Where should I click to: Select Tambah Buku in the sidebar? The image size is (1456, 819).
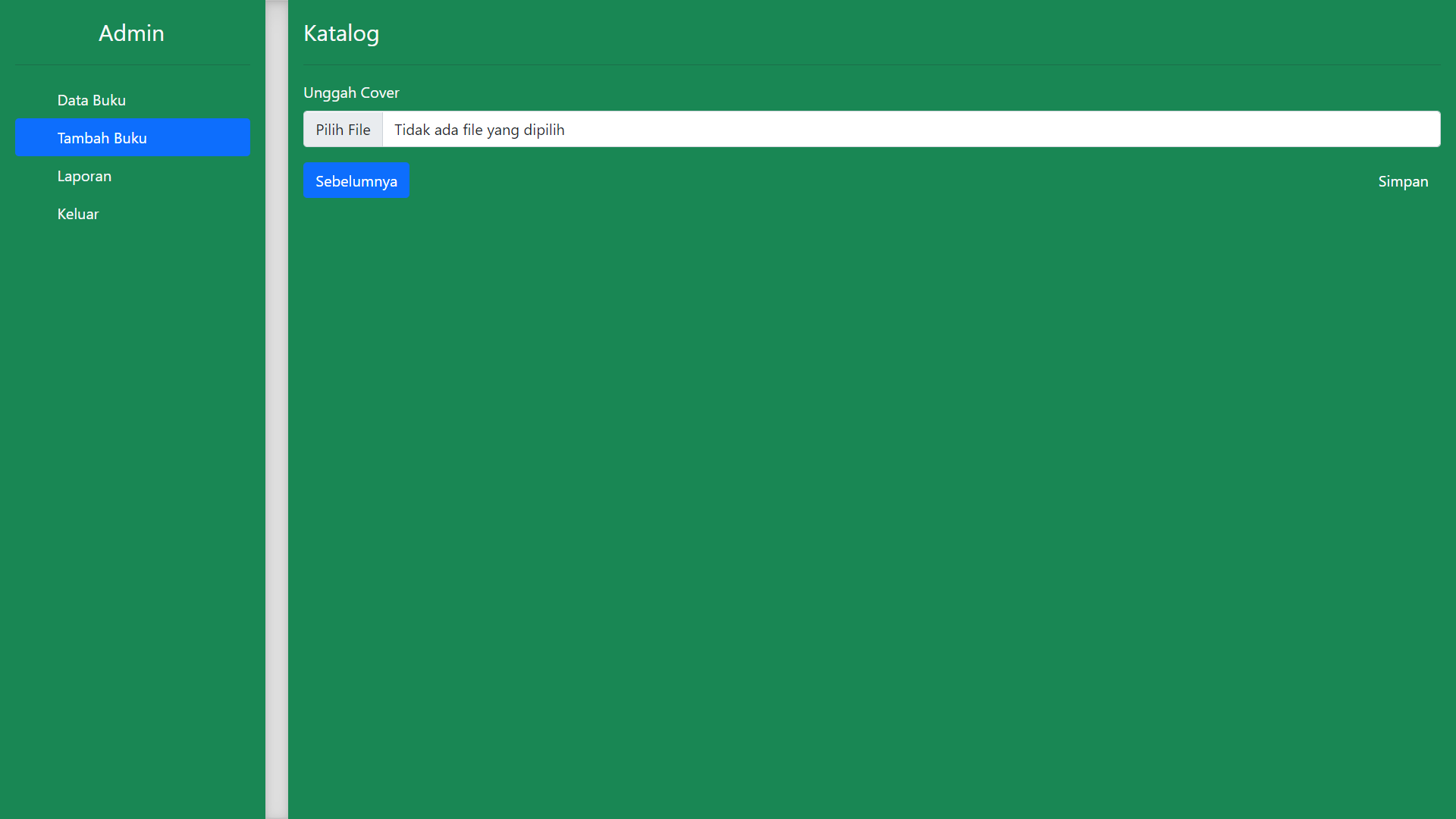tap(132, 137)
